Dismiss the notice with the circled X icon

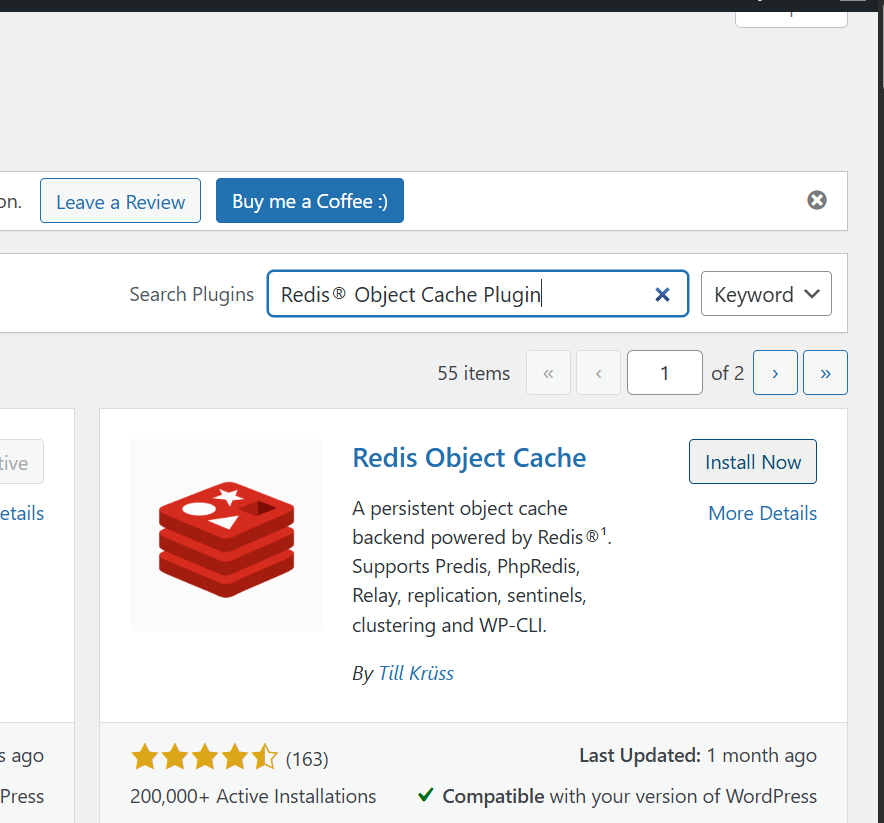click(x=816, y=200)
